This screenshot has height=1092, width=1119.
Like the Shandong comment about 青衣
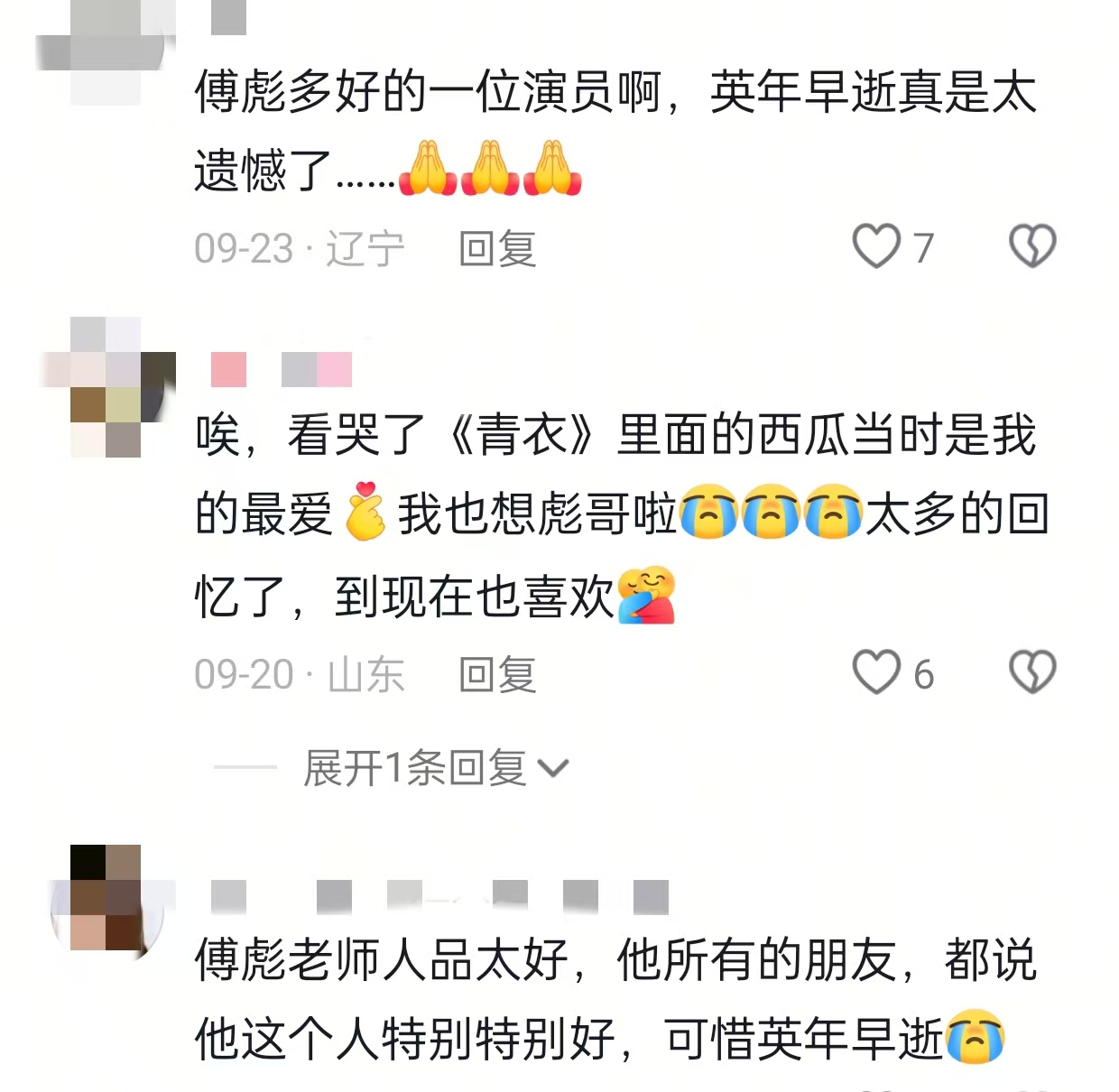click(x=876, y=672)
